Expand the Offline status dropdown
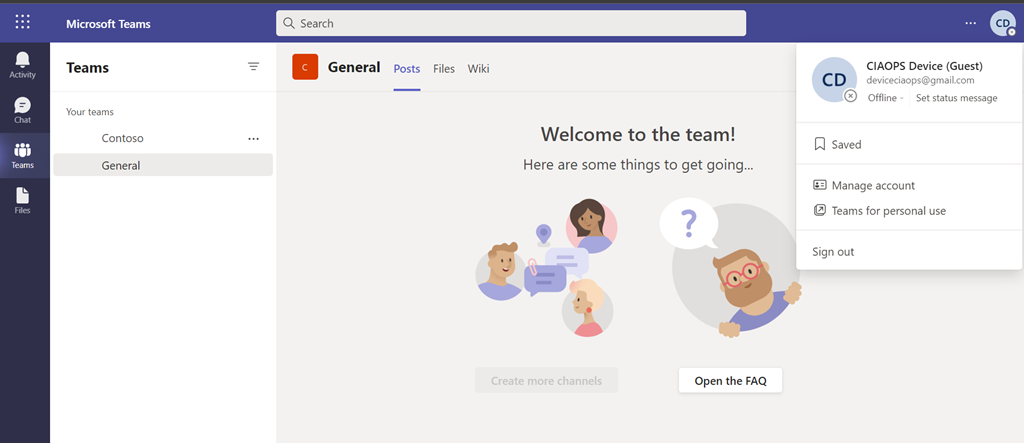 [x=886, y=98]
